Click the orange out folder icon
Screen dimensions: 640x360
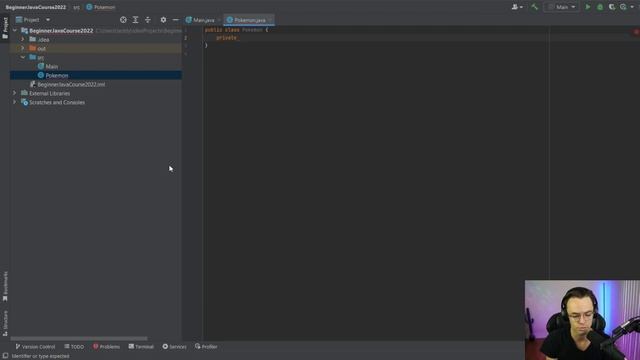33,48
